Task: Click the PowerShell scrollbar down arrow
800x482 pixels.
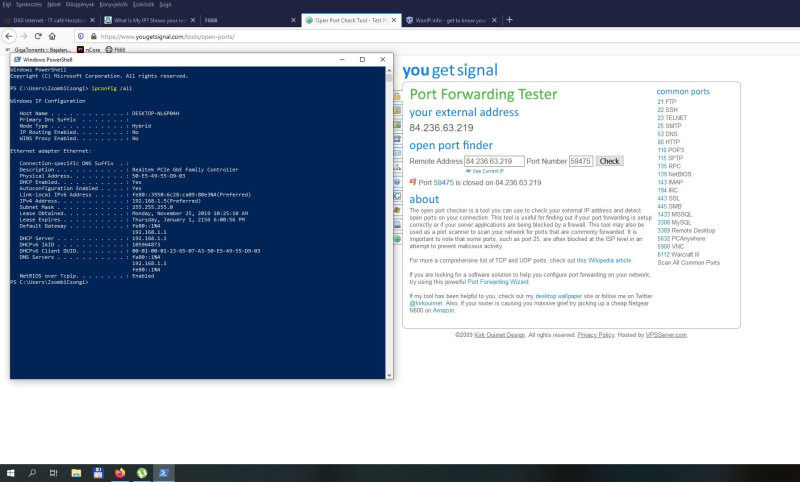Action: (389, 375)
